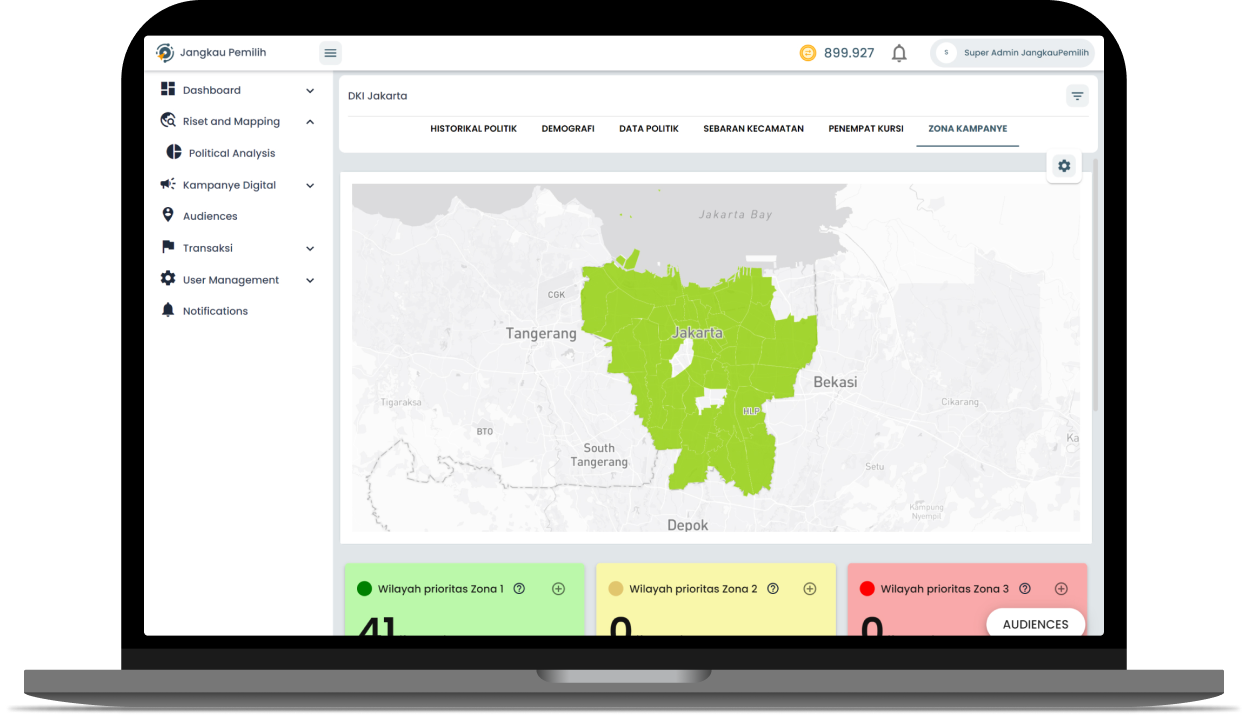1242x715 pixels.
Task: Click the filter icon beside DKI Jakarta
Action: coord(1077,96)
